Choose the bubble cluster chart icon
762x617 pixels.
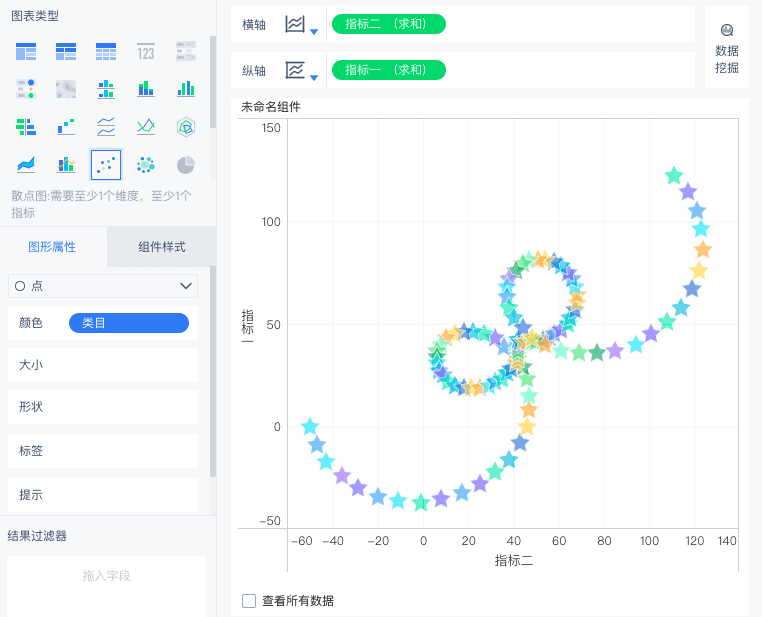click(x=146, y=165)
